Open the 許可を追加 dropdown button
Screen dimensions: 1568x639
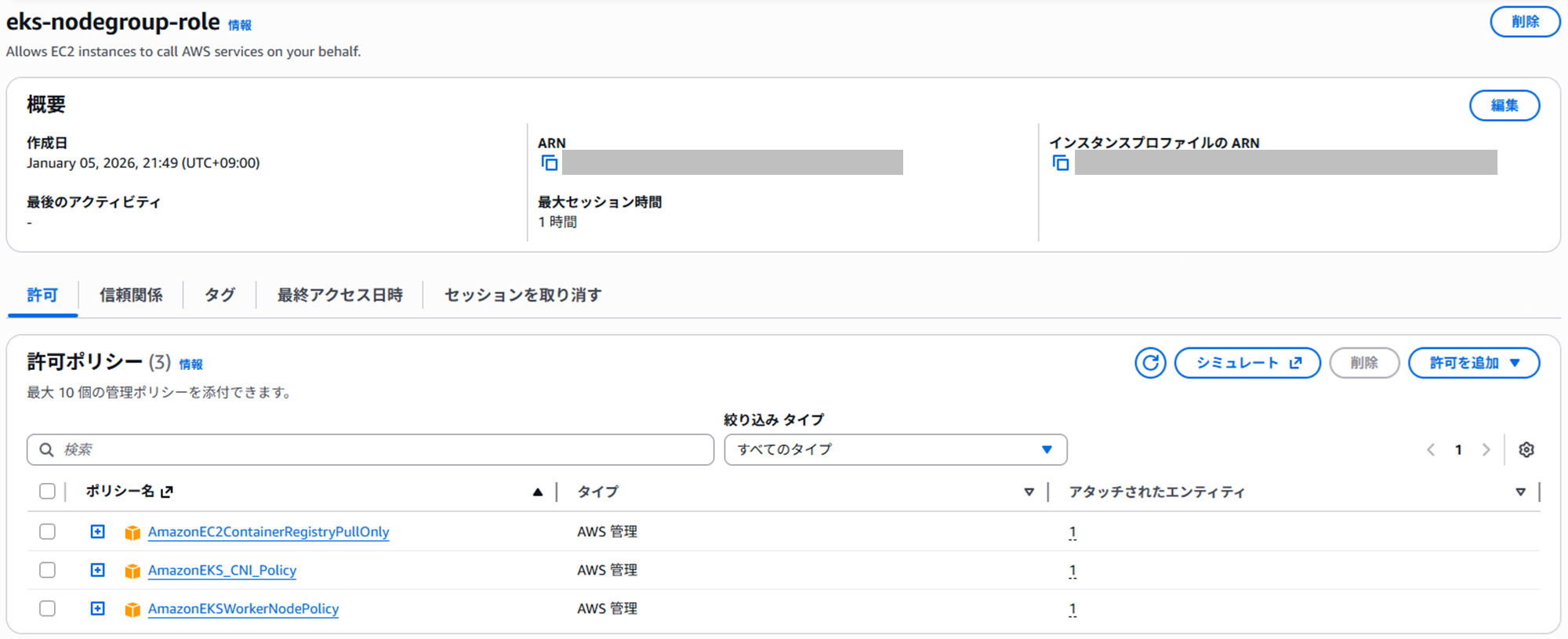(x=1474, y=363)
